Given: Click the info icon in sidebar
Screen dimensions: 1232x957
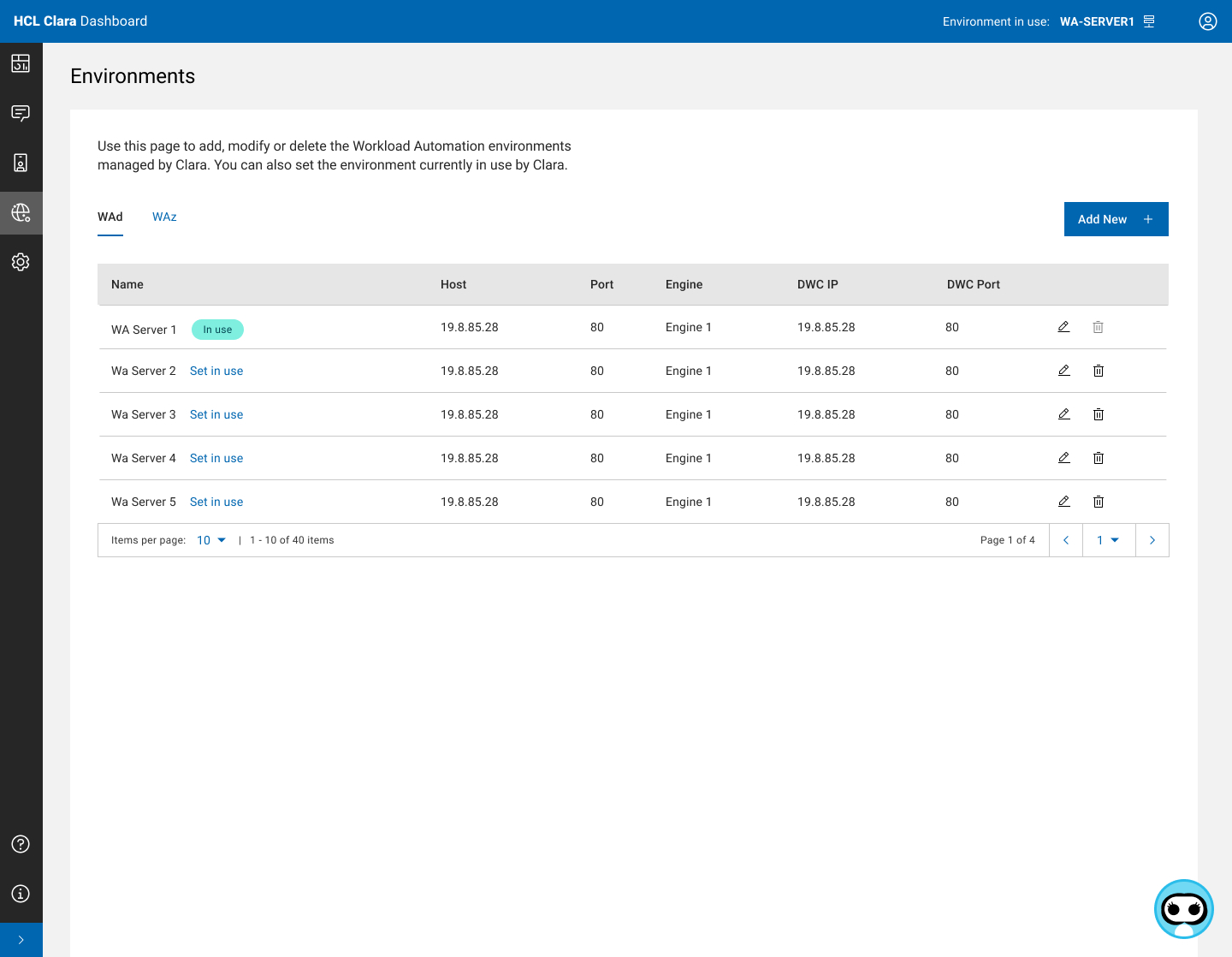Looking at the screenshot, I should click(21, 894).
